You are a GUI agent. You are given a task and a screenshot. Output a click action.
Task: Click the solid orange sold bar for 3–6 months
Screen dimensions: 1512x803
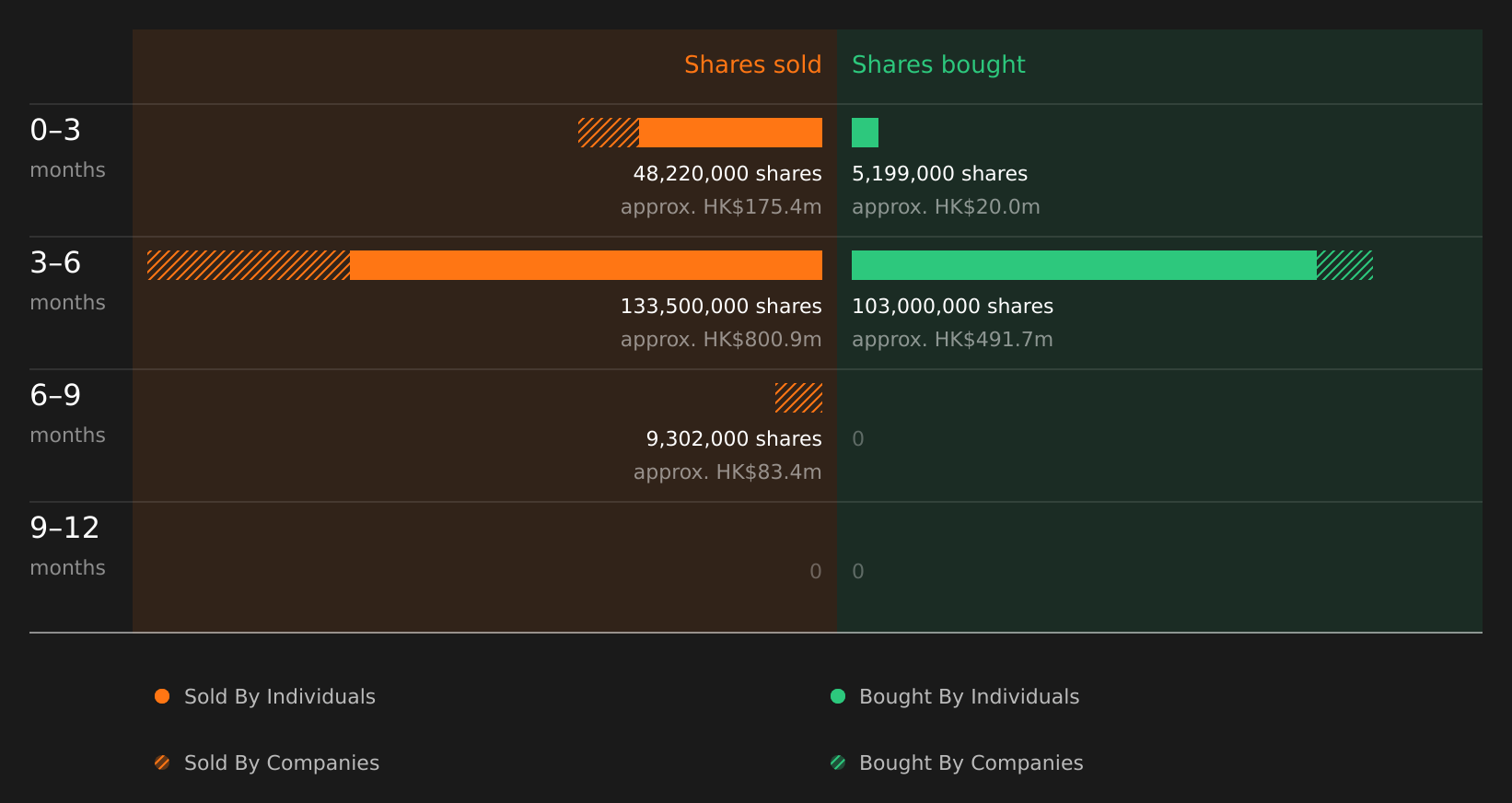586,265
